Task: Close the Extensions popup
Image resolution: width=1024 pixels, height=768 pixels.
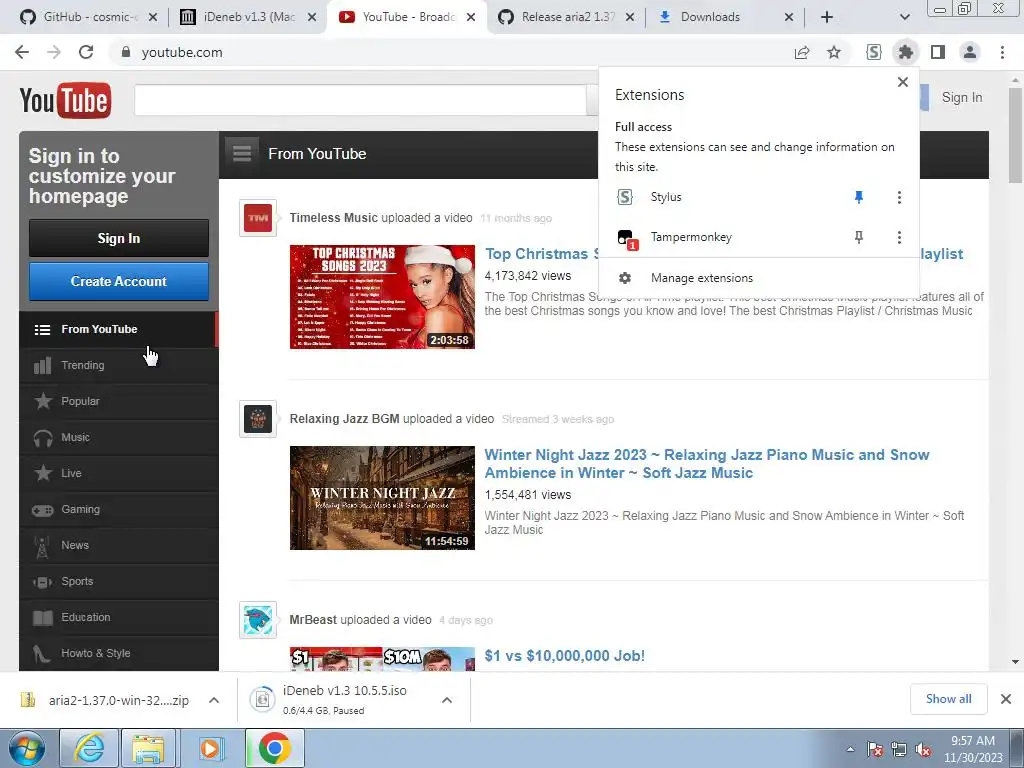Action: coord(903,82)
